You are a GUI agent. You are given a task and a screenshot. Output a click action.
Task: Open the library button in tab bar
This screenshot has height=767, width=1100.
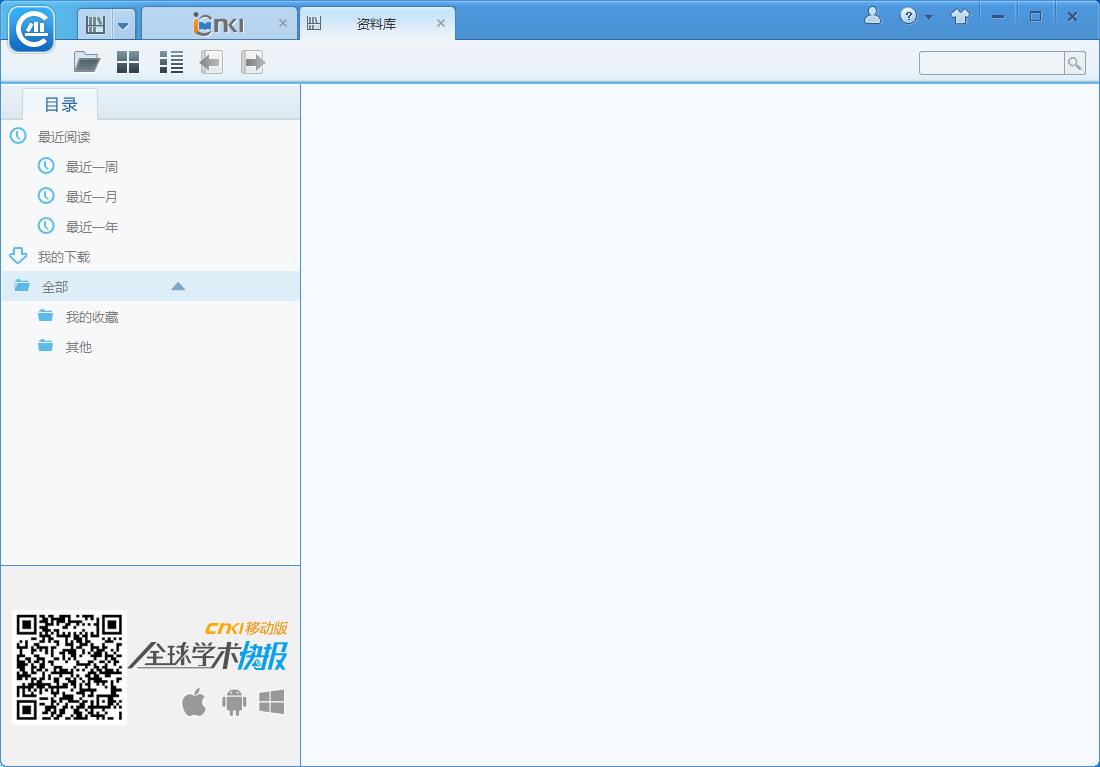tap(95, 25)
